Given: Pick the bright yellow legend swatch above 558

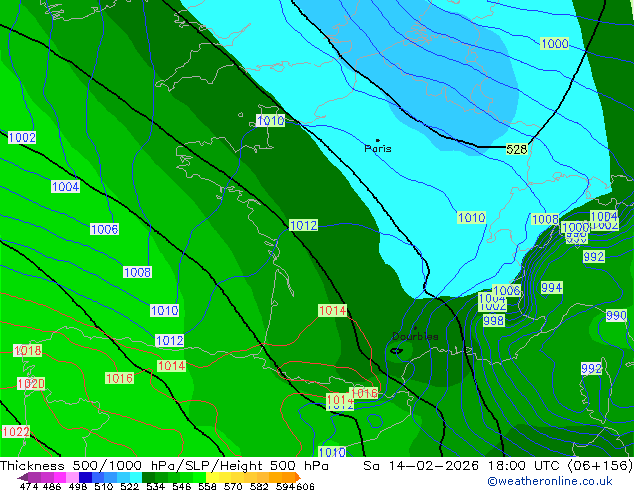Looking at the screenshot, I should pyautogui.click(x=212, y=477).
